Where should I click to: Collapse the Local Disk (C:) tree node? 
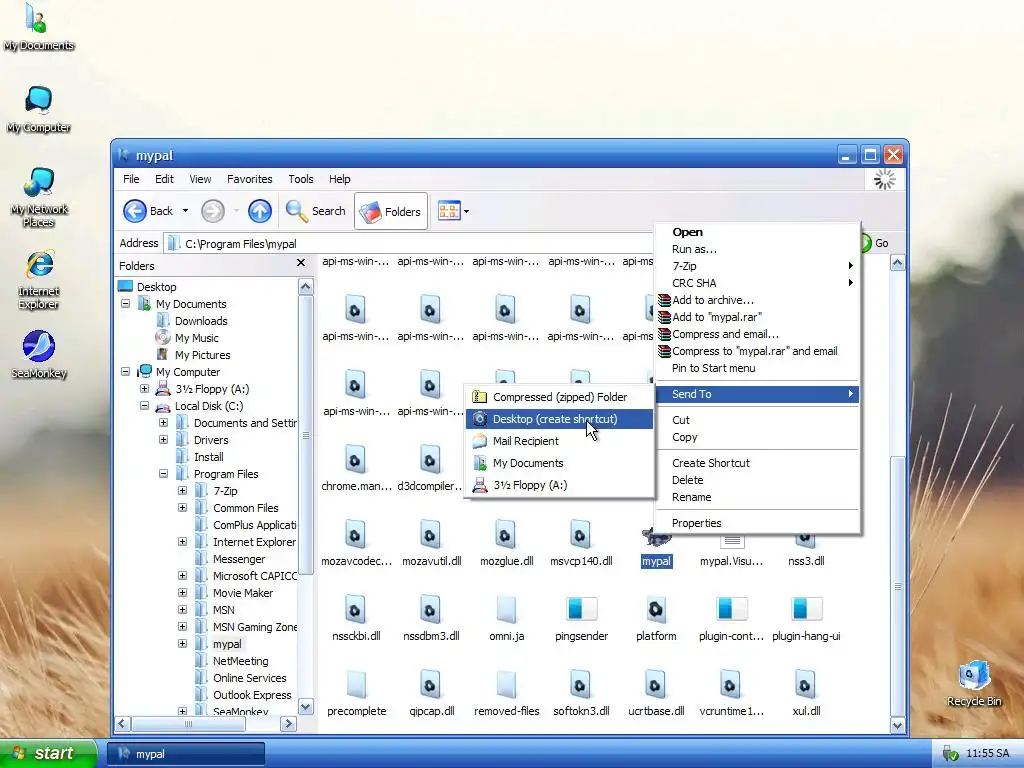[x=144, y=406]
